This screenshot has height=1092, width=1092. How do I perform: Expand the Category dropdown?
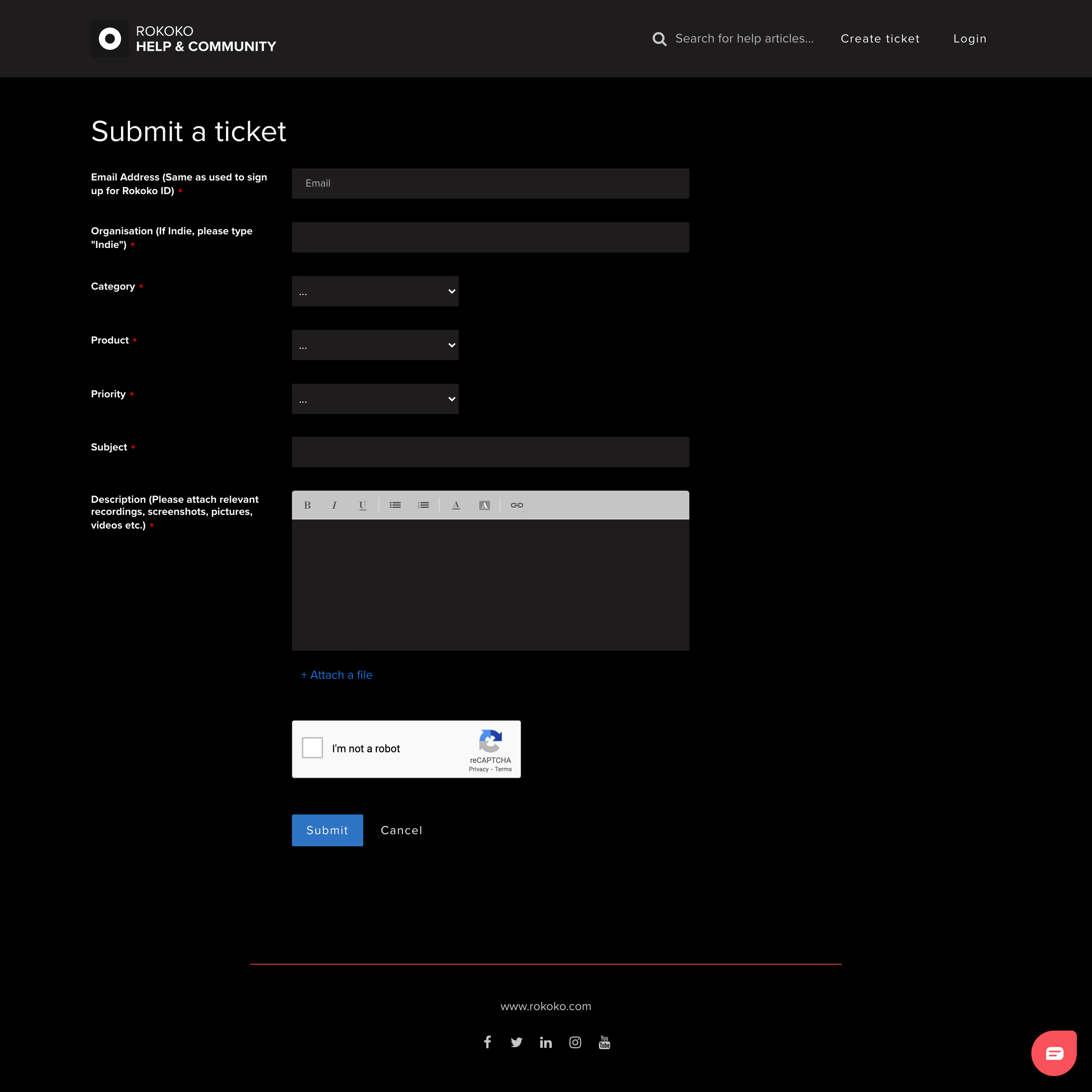(x=375, y=292)
